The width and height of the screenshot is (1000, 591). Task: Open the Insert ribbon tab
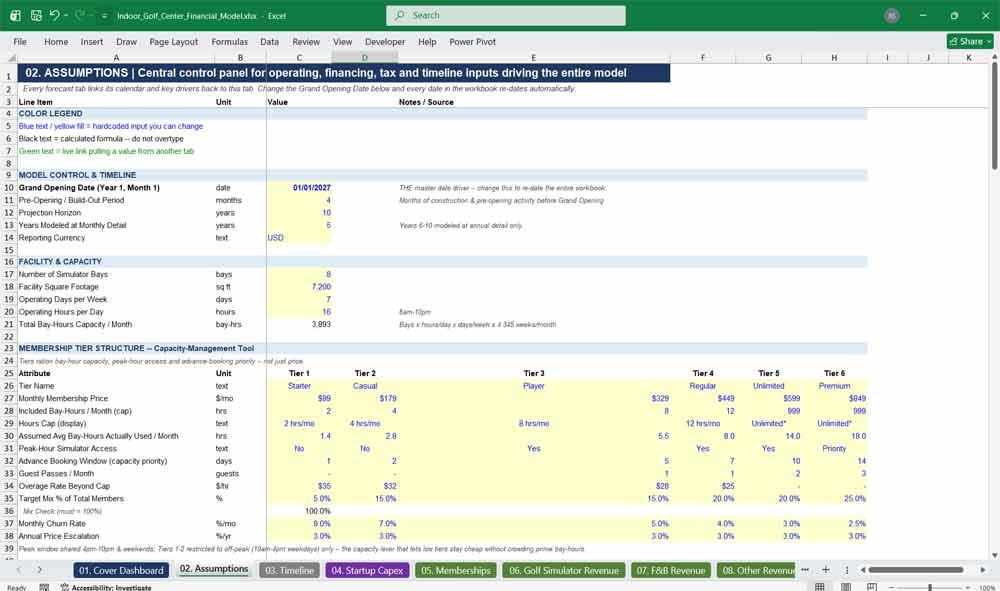tap(91, 41)
